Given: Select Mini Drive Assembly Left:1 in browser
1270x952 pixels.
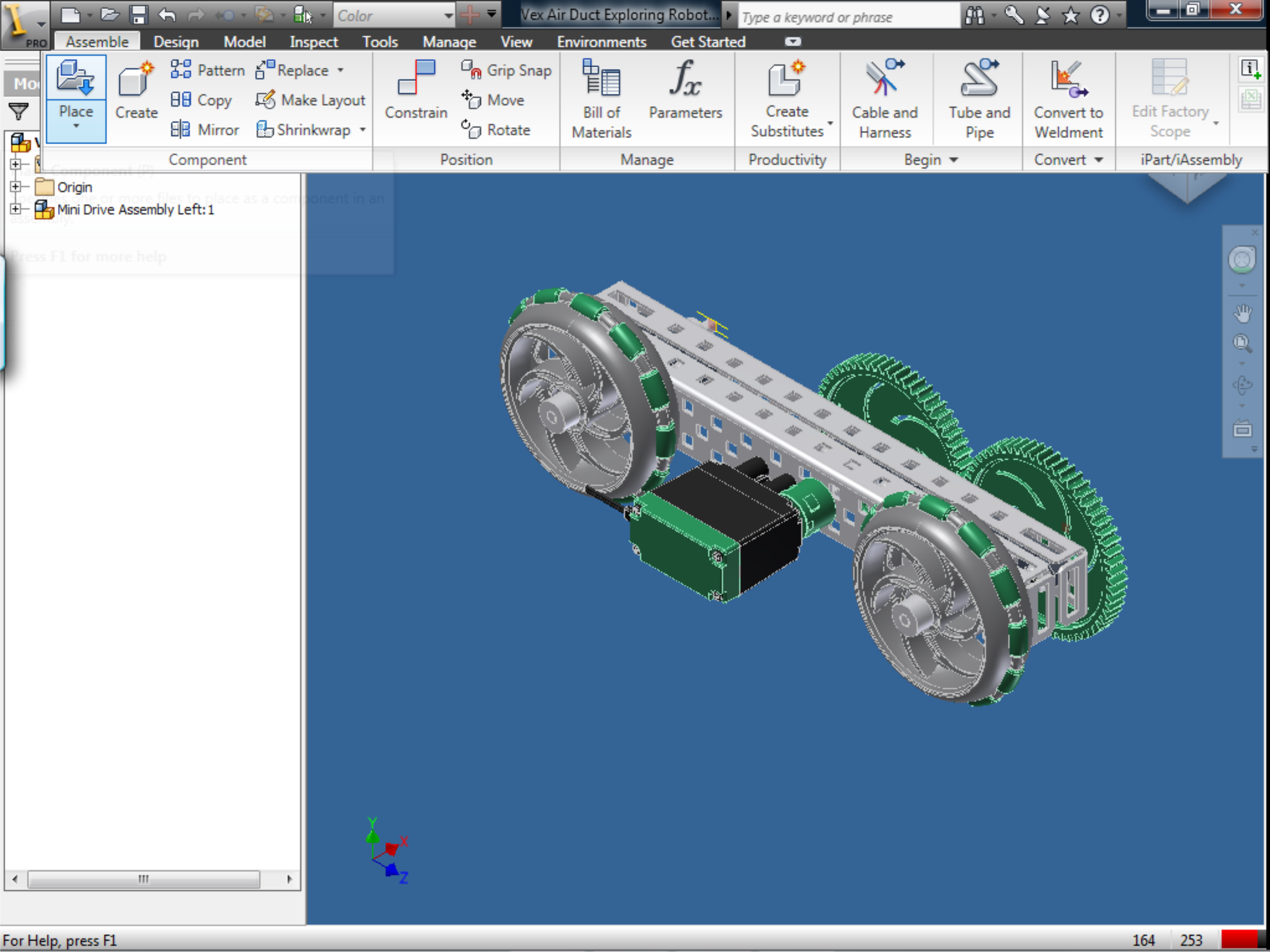Looking at the screenshot, I should [135, 209].
